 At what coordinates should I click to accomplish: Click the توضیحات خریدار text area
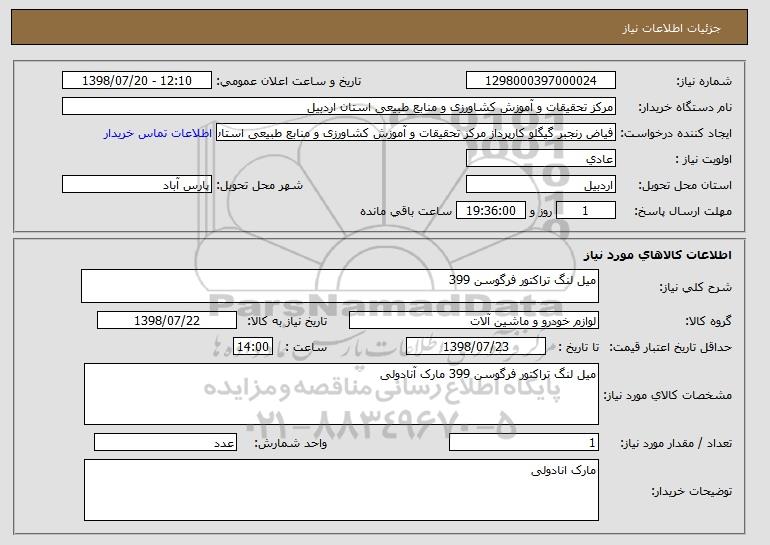pos(341,490)
